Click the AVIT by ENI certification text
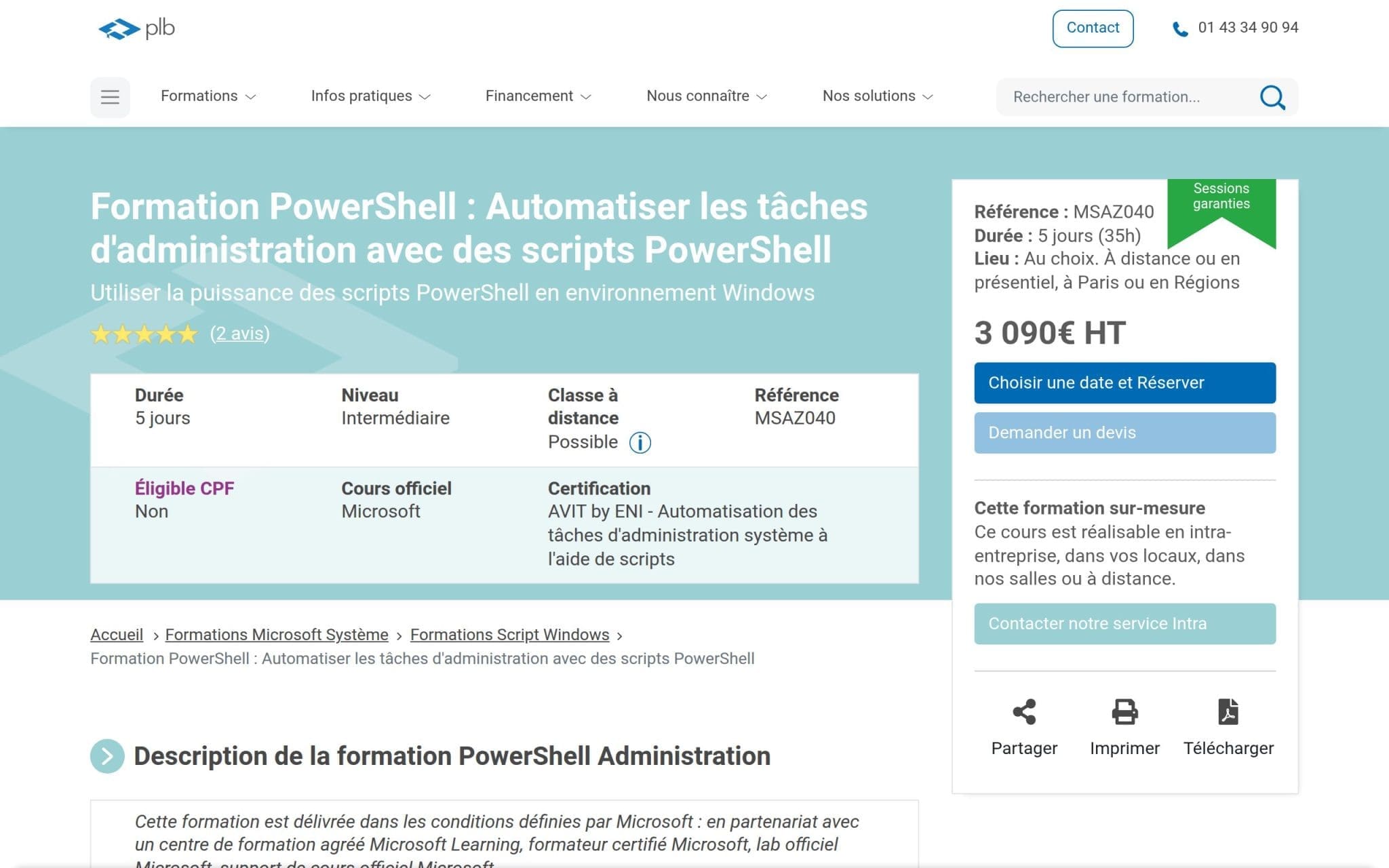This screenshot has height=868, width=1389. [687, 535]
